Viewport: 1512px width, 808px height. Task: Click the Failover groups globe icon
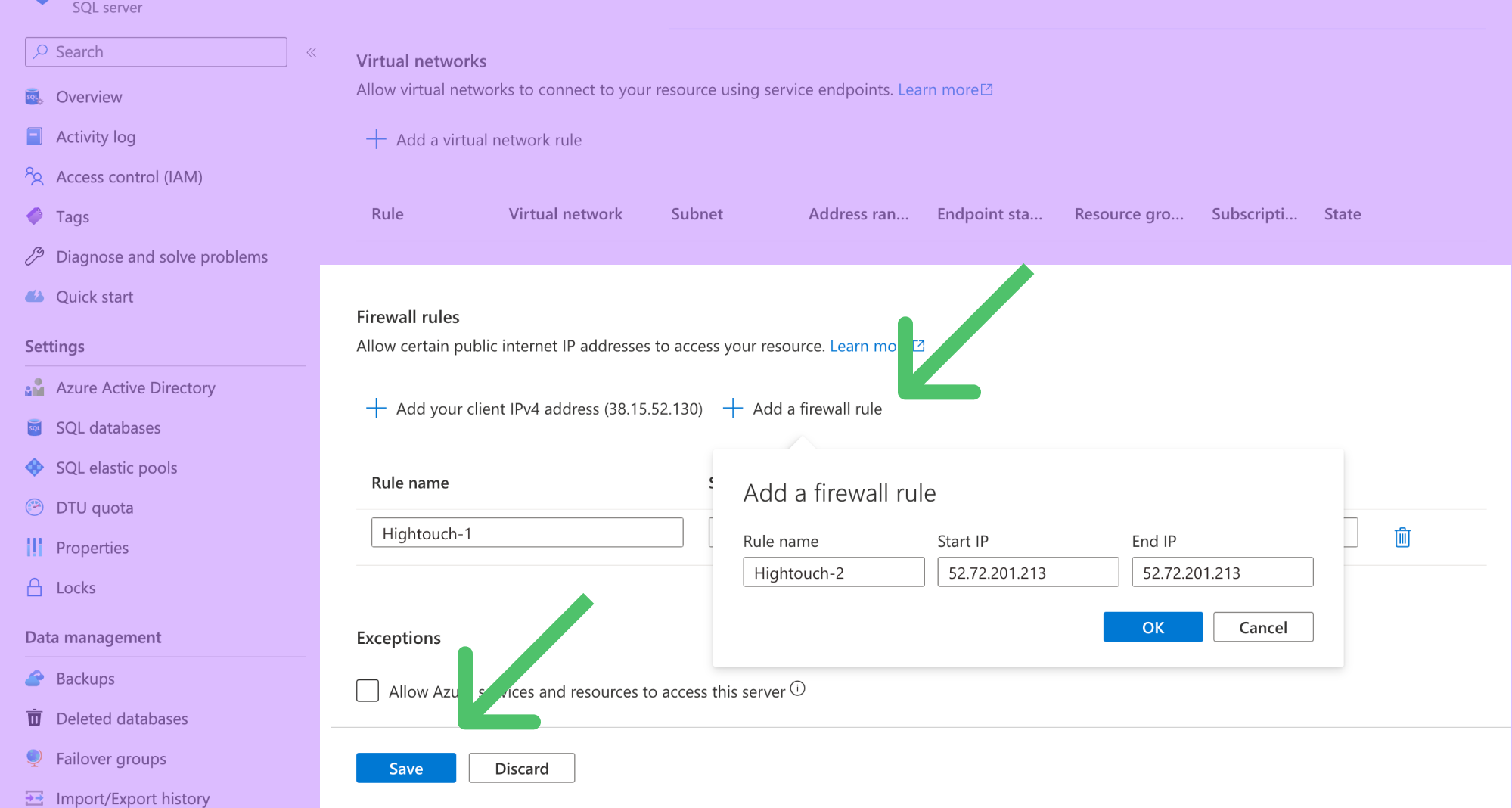pyautogui.click(x=34, y=758)
